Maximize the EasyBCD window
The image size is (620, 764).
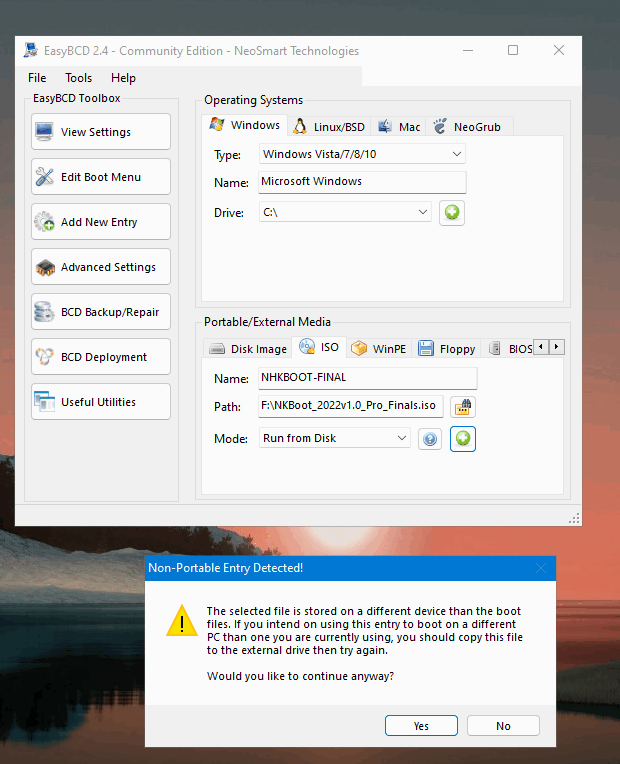click(513, 50)
